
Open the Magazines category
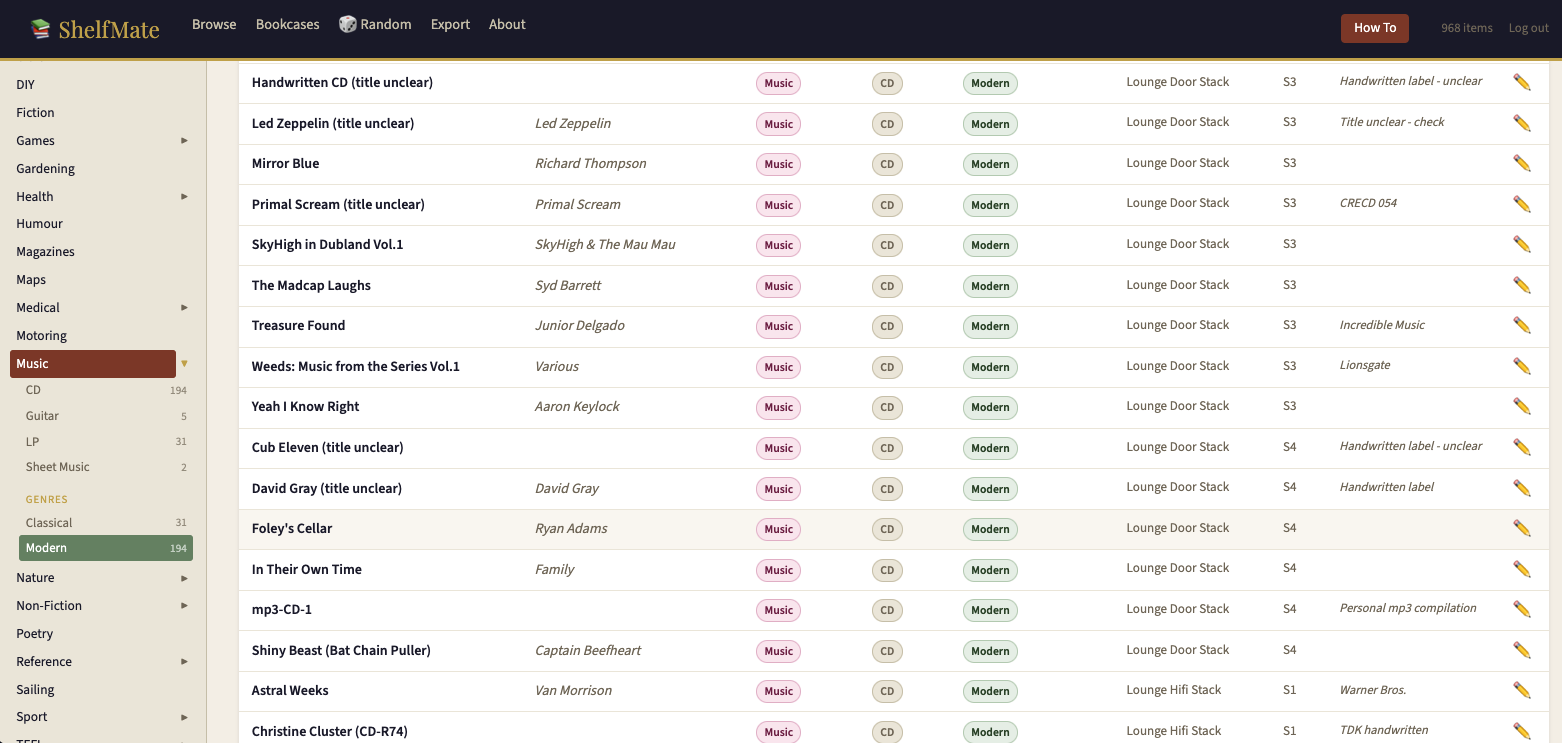[x=45, y=252]
